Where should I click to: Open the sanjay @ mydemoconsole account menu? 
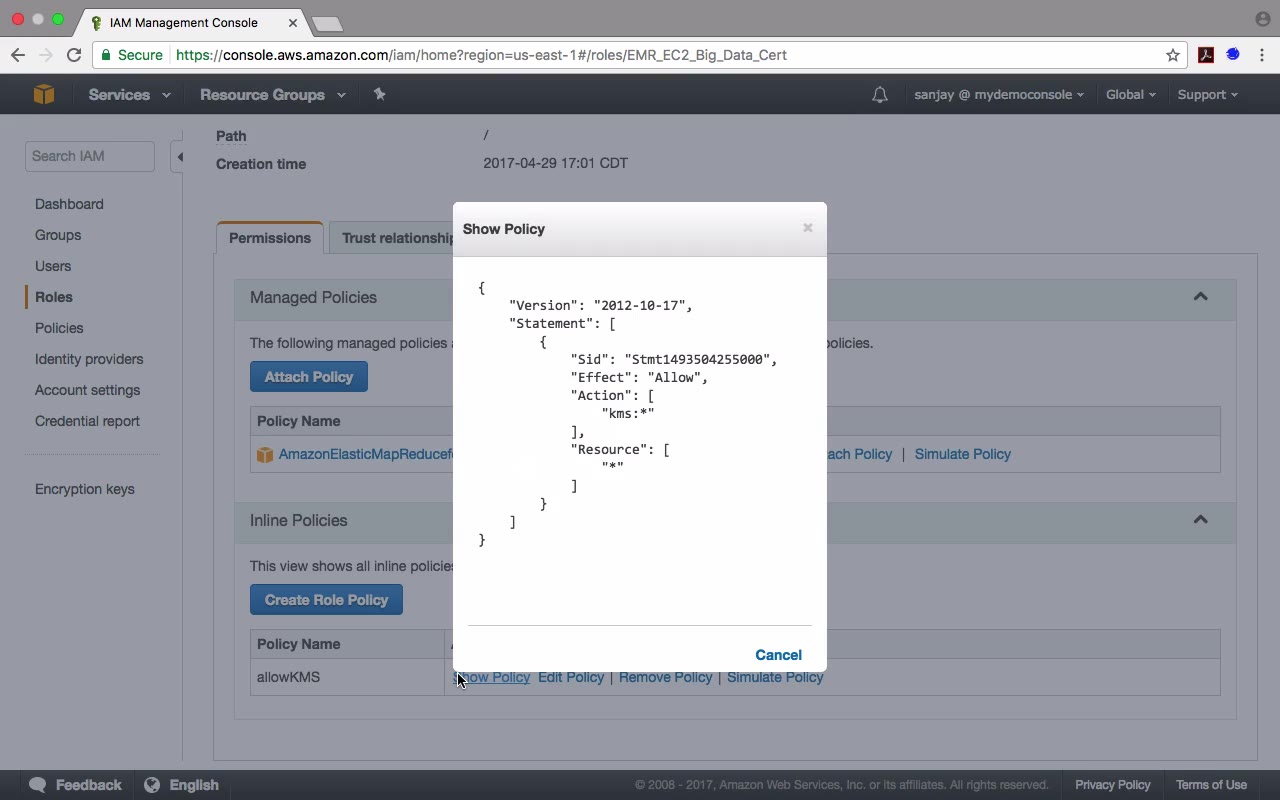coord(999,95)
